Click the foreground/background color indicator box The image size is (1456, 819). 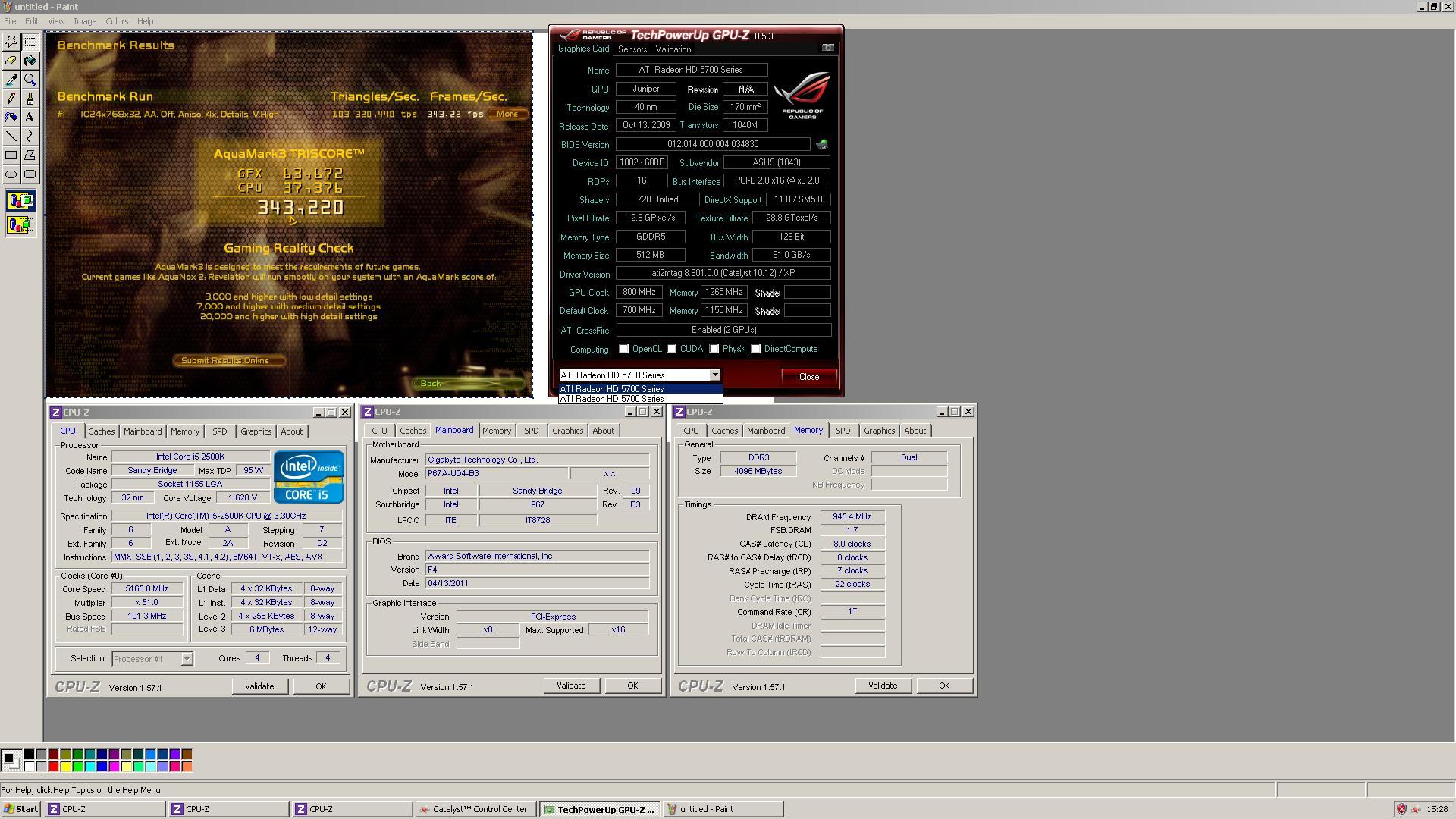[x=11, y=759]
